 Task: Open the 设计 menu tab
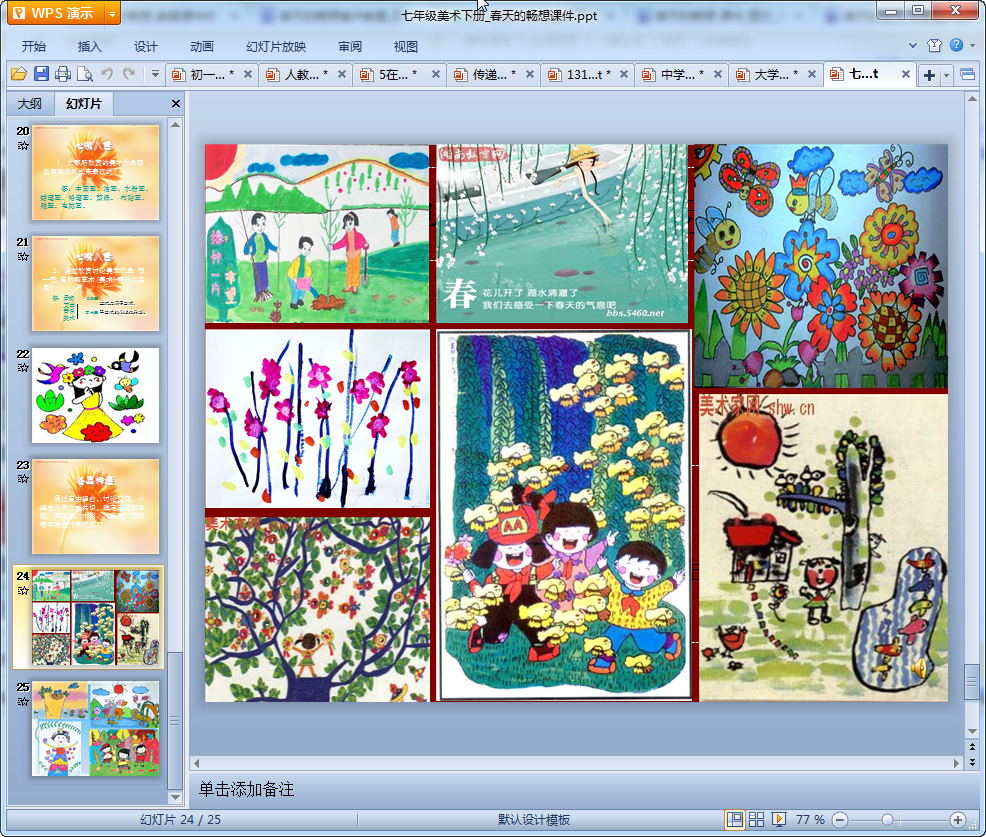tap(145, 47)
